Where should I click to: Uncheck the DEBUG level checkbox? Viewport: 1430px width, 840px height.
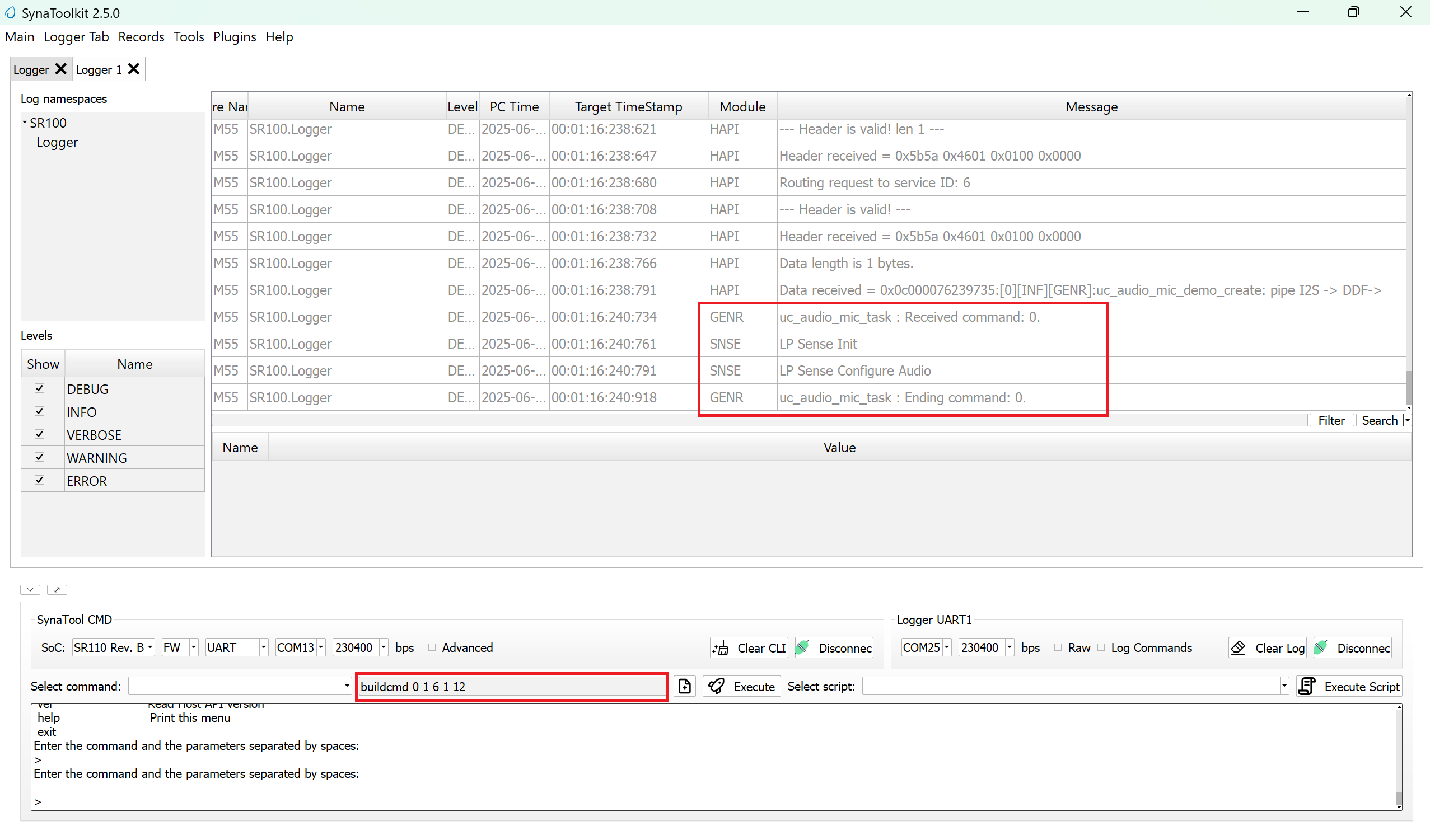pyautogui.click(x=39, y=388)
